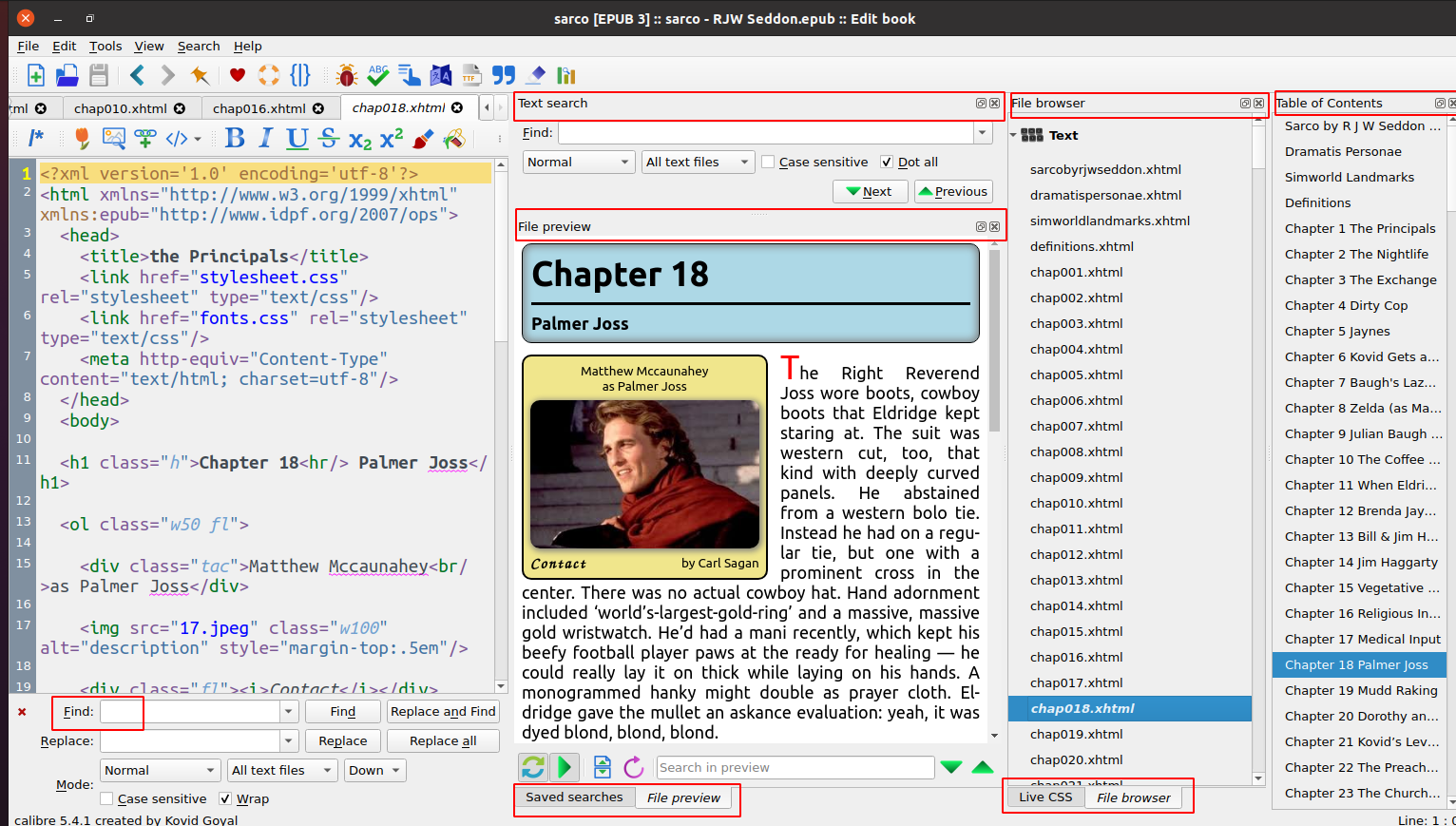Image resolution: width=1456 pixels, height=826 pixels.
Task: Click the Check Book bug icon
Action: pyautogui.click(x=347, y=75)
